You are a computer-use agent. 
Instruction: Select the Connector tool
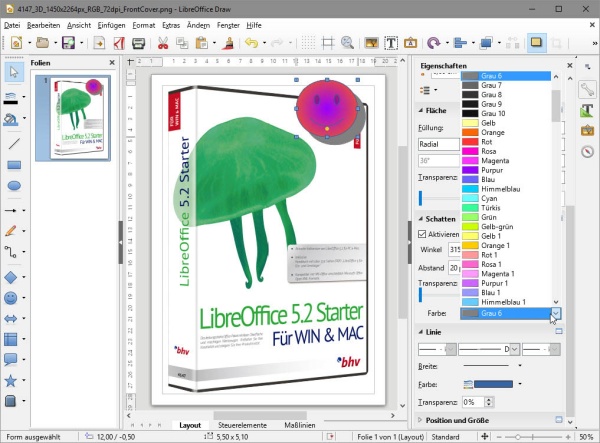pyautogui.click(x=11, y=252)
